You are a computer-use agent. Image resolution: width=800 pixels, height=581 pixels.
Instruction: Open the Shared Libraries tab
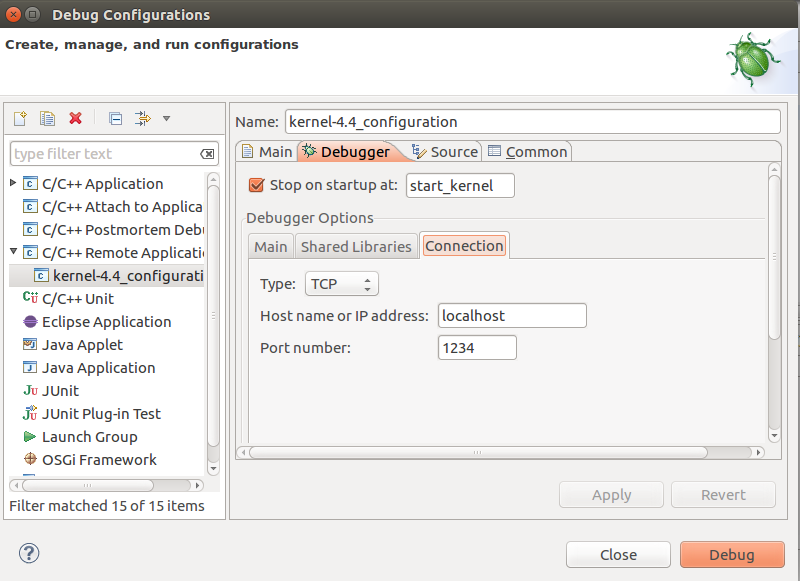(x=356, y=246)
